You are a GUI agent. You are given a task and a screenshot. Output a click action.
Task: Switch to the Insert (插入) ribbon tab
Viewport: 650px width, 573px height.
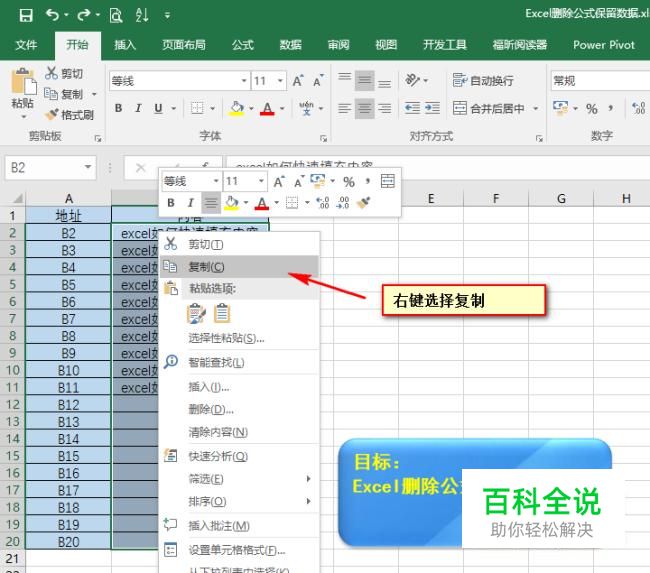(x=125, y=45)
